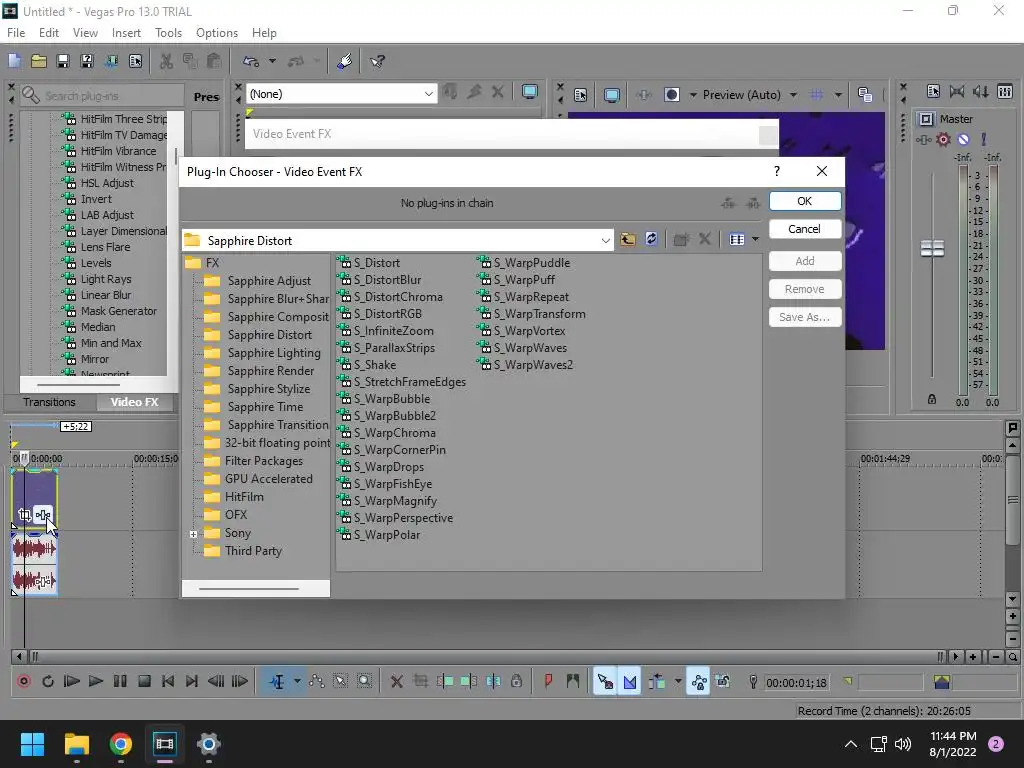
Task: Open the Insert menu
Action: tap(126, 33)
